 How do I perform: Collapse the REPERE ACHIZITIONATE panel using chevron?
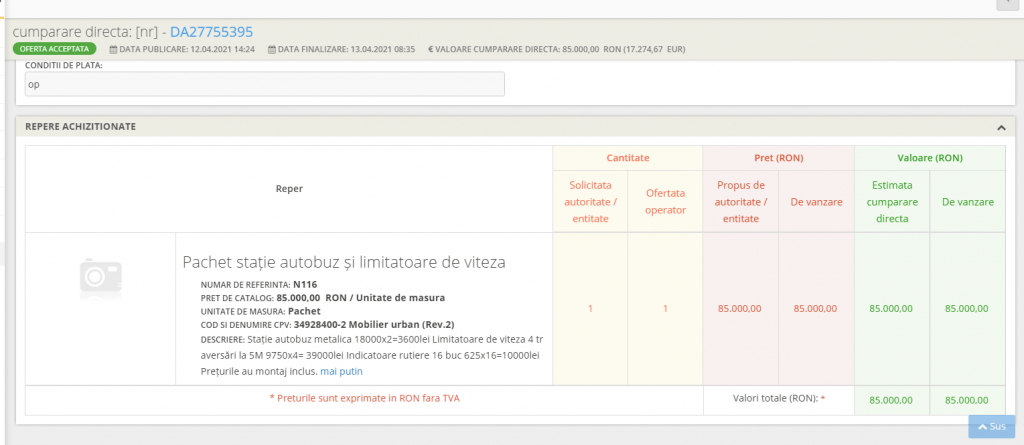click(x=1000, y=127)
